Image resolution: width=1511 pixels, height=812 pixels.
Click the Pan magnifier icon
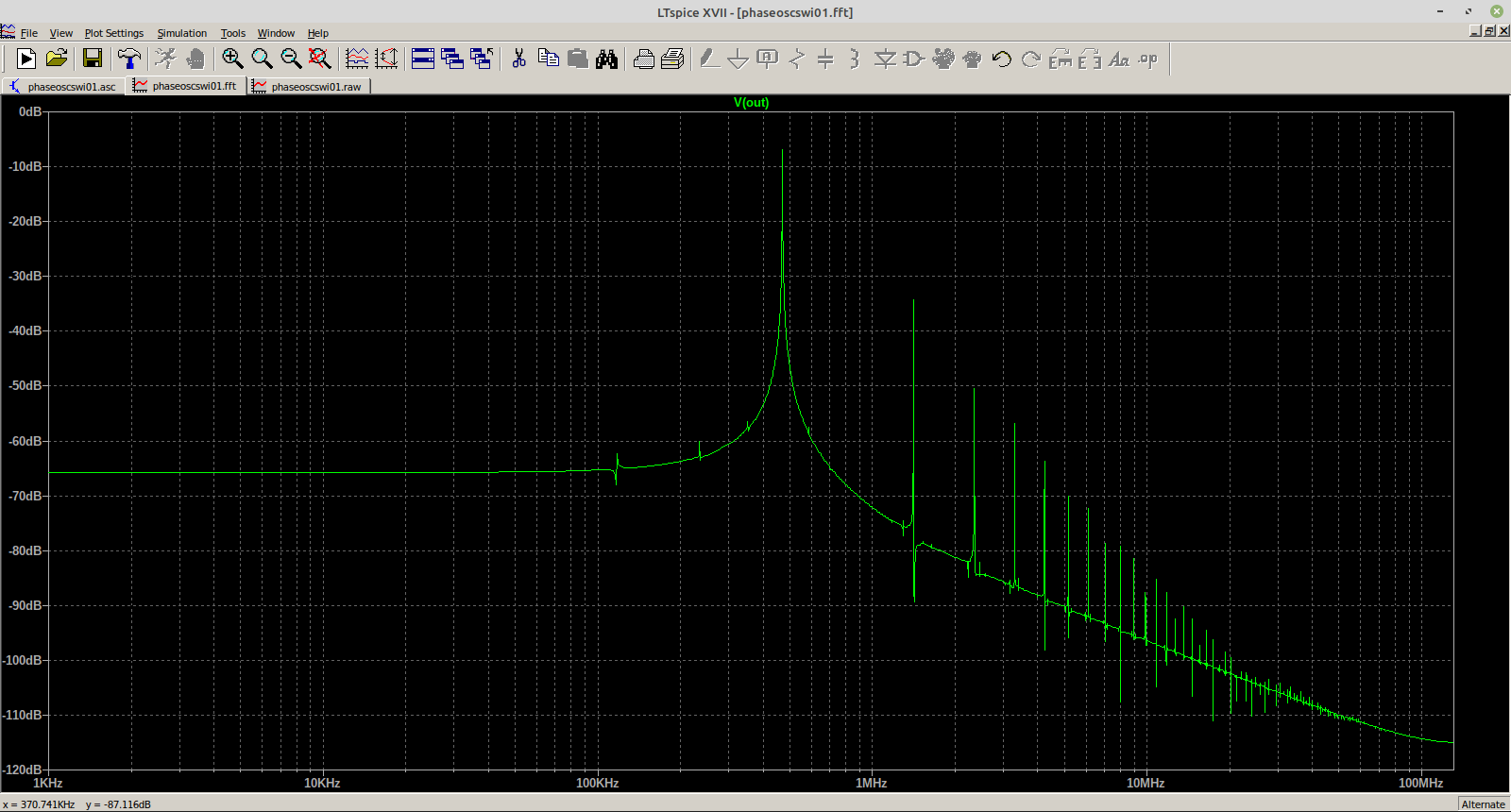[262, 59]
